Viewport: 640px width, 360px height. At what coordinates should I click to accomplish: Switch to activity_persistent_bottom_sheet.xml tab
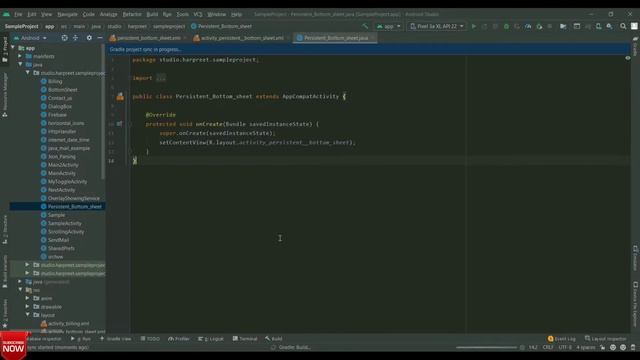pyautogui.click(x=242, y=38)
